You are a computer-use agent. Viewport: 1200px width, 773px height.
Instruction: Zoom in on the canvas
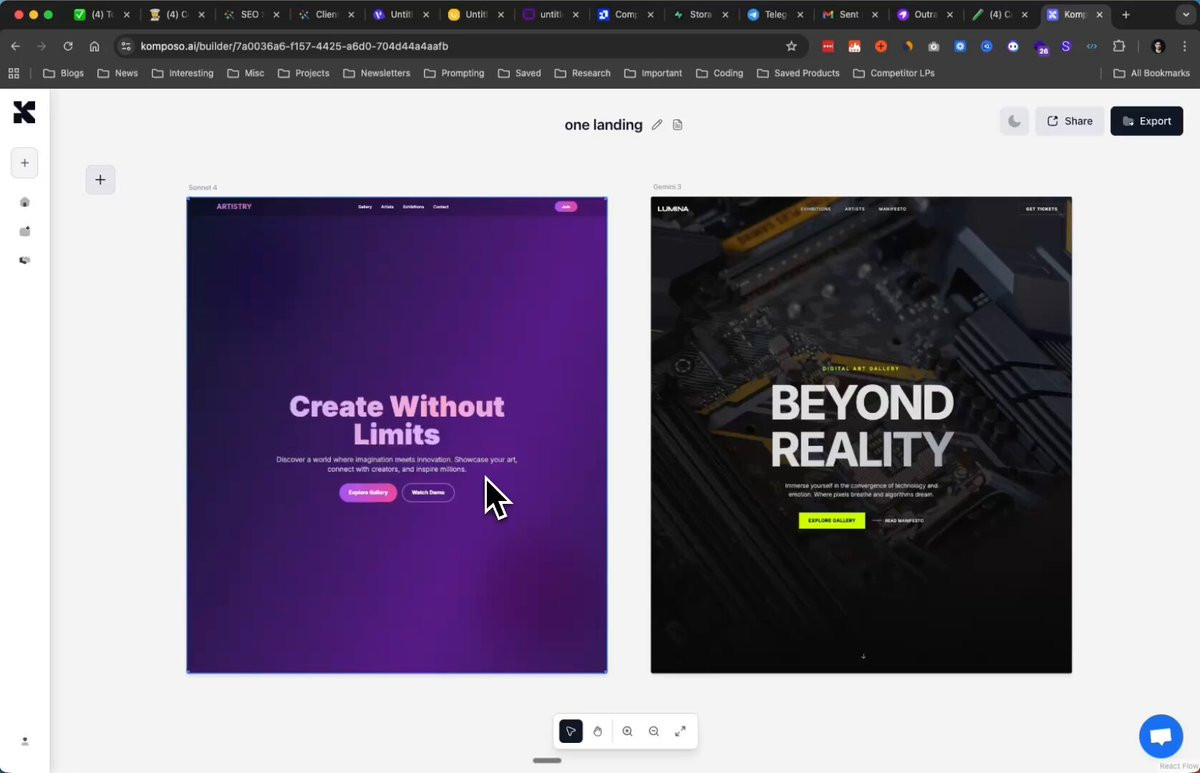[627, 731]
